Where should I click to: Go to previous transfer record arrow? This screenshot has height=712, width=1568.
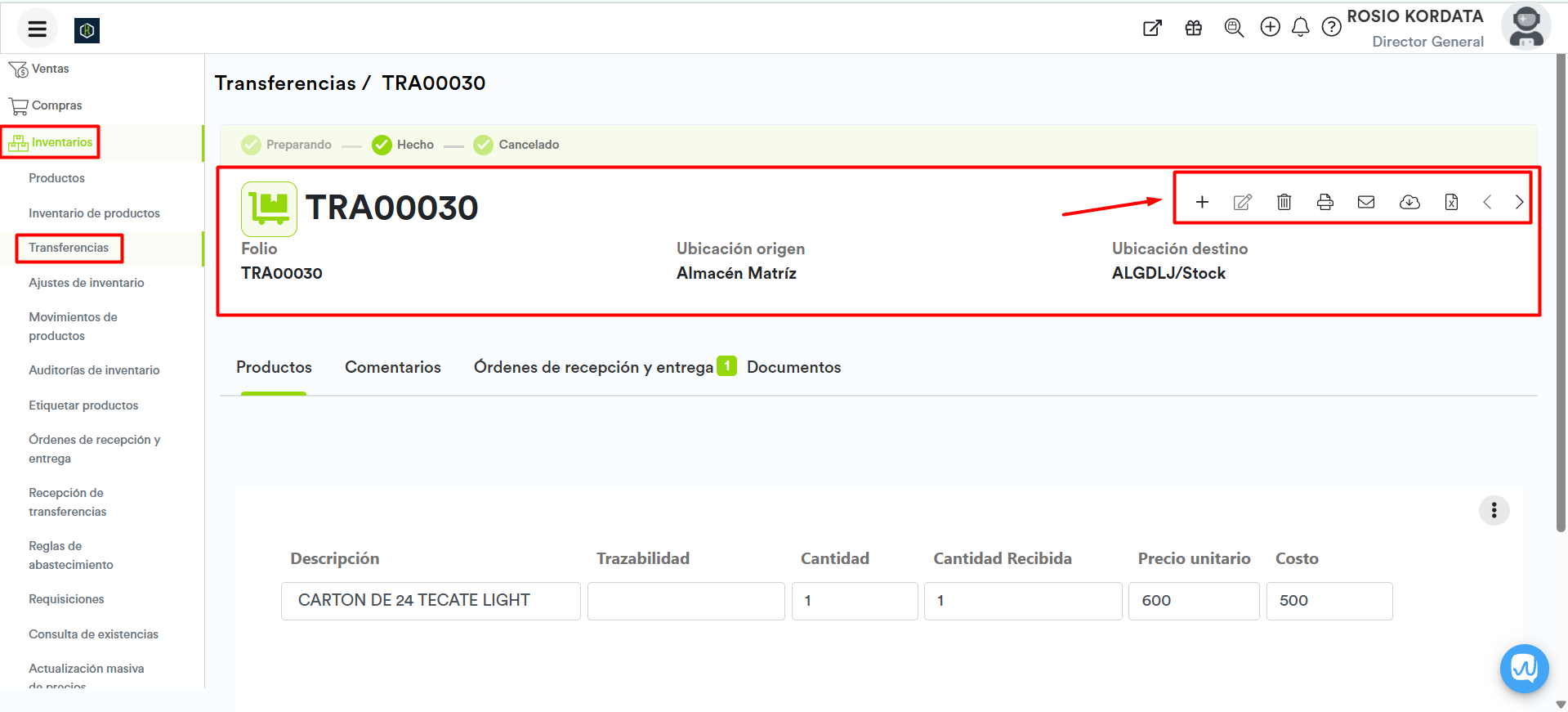pos(1487,202)
